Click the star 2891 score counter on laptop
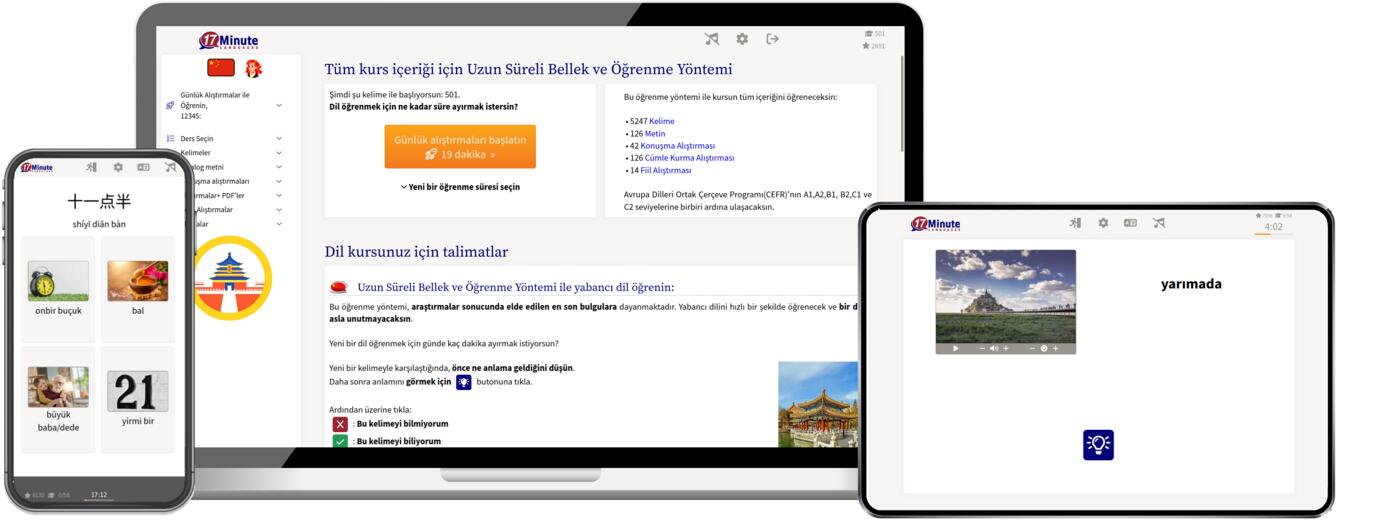The height and width of the screenshot is (532, 1400). tap(874, 46)
